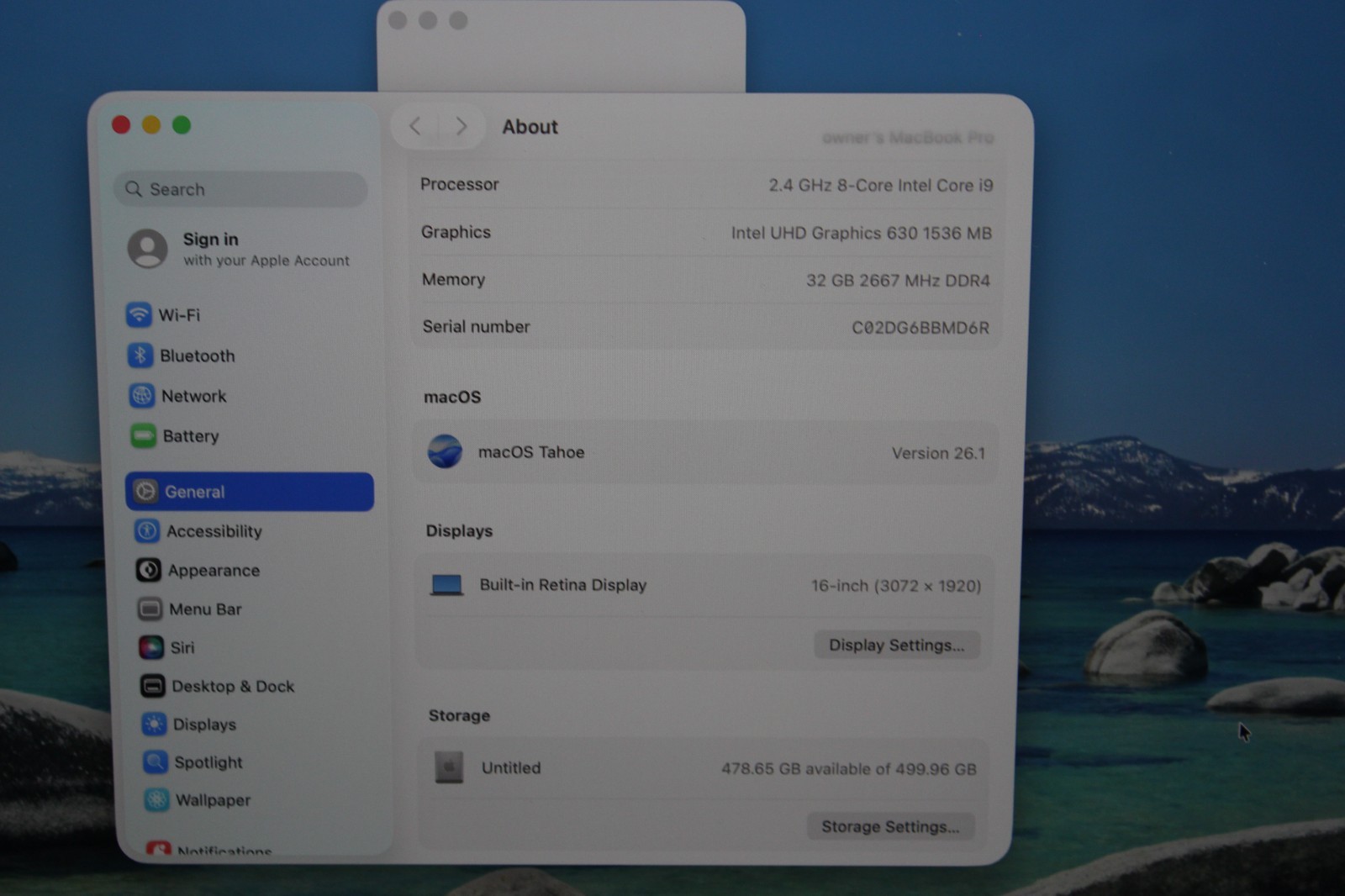Open the Appearance label in sidebar

[x=214, y=570]
